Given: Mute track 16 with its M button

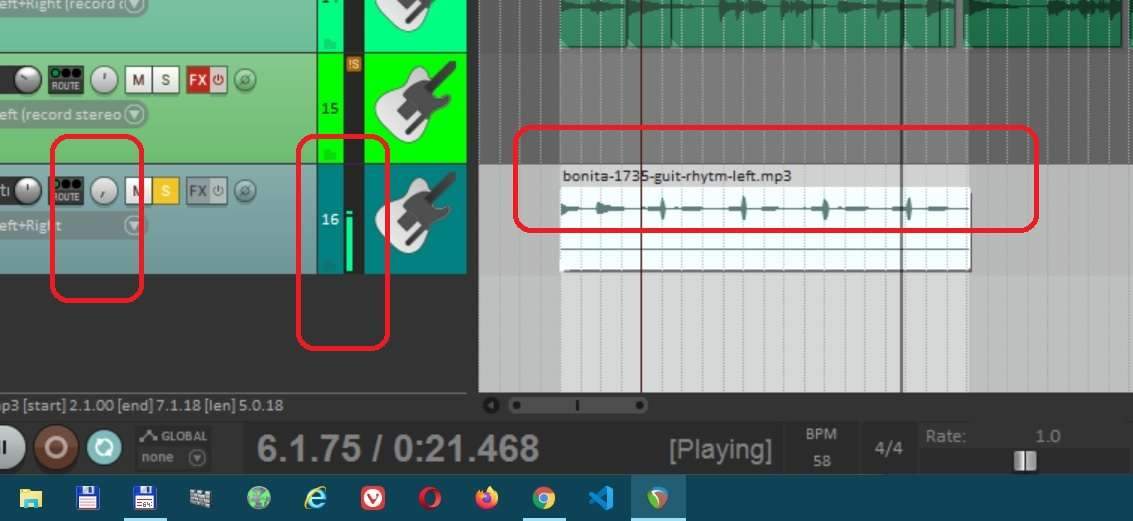Looking at the screenshot, I should click(138, 191).
